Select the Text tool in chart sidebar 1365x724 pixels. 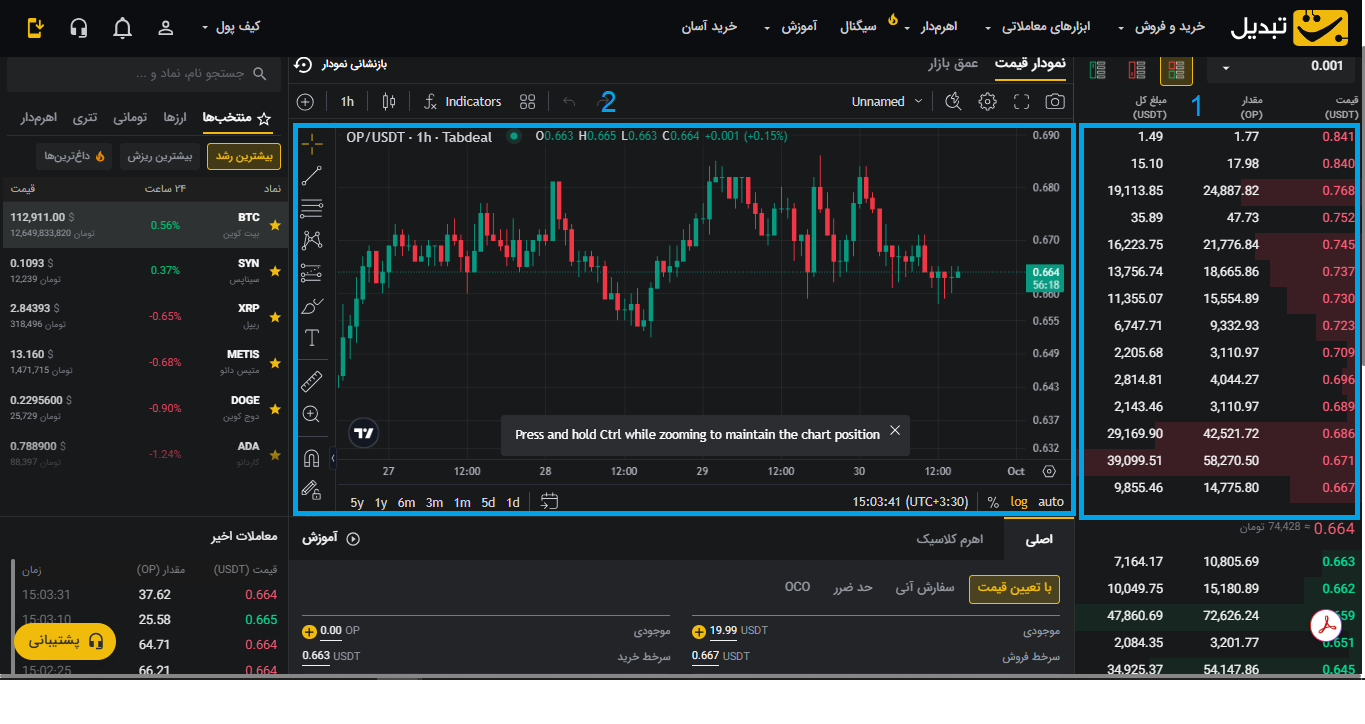point(312,338)
